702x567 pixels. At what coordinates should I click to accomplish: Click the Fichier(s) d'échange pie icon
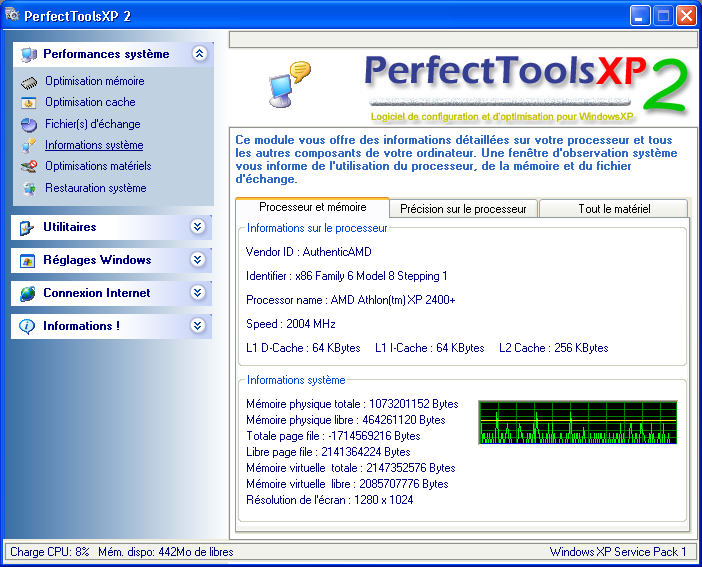tap(29, 125)
